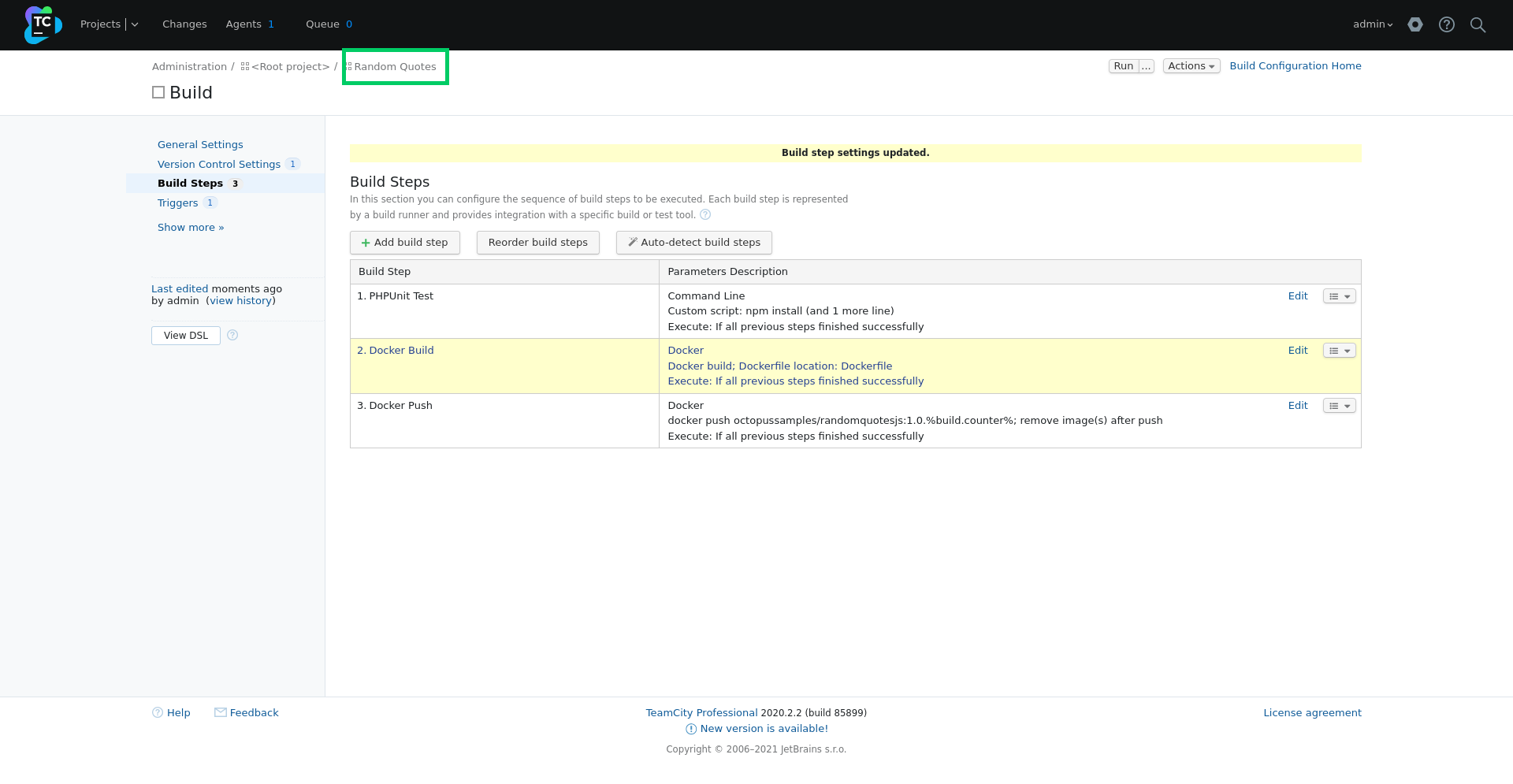The height and width of the screenshot is (784, 1513).
Task: Expand the Projects dropdown arrow
Action: [x=135, y=24]
